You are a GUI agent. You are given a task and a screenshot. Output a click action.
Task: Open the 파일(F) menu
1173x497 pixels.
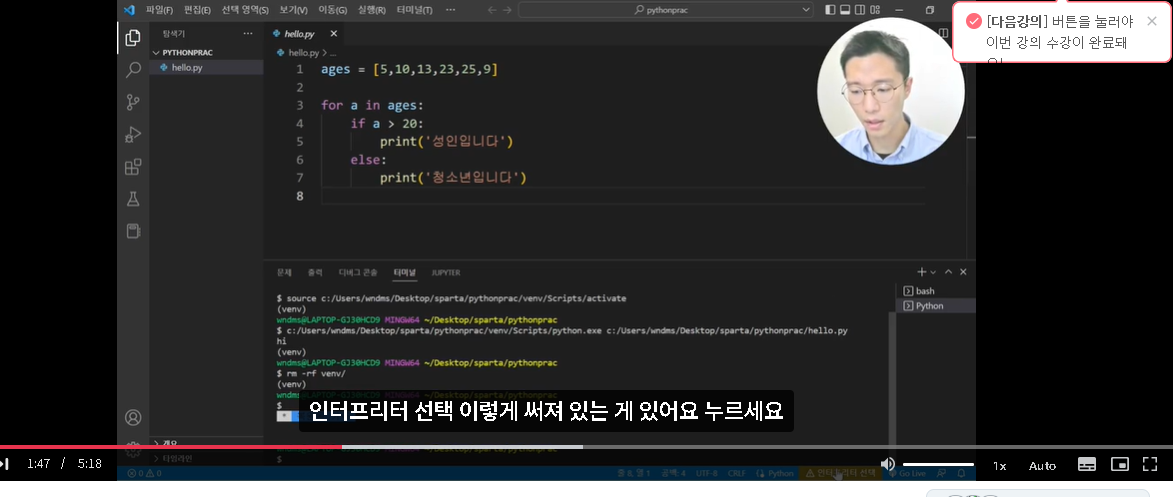(159, 10)
